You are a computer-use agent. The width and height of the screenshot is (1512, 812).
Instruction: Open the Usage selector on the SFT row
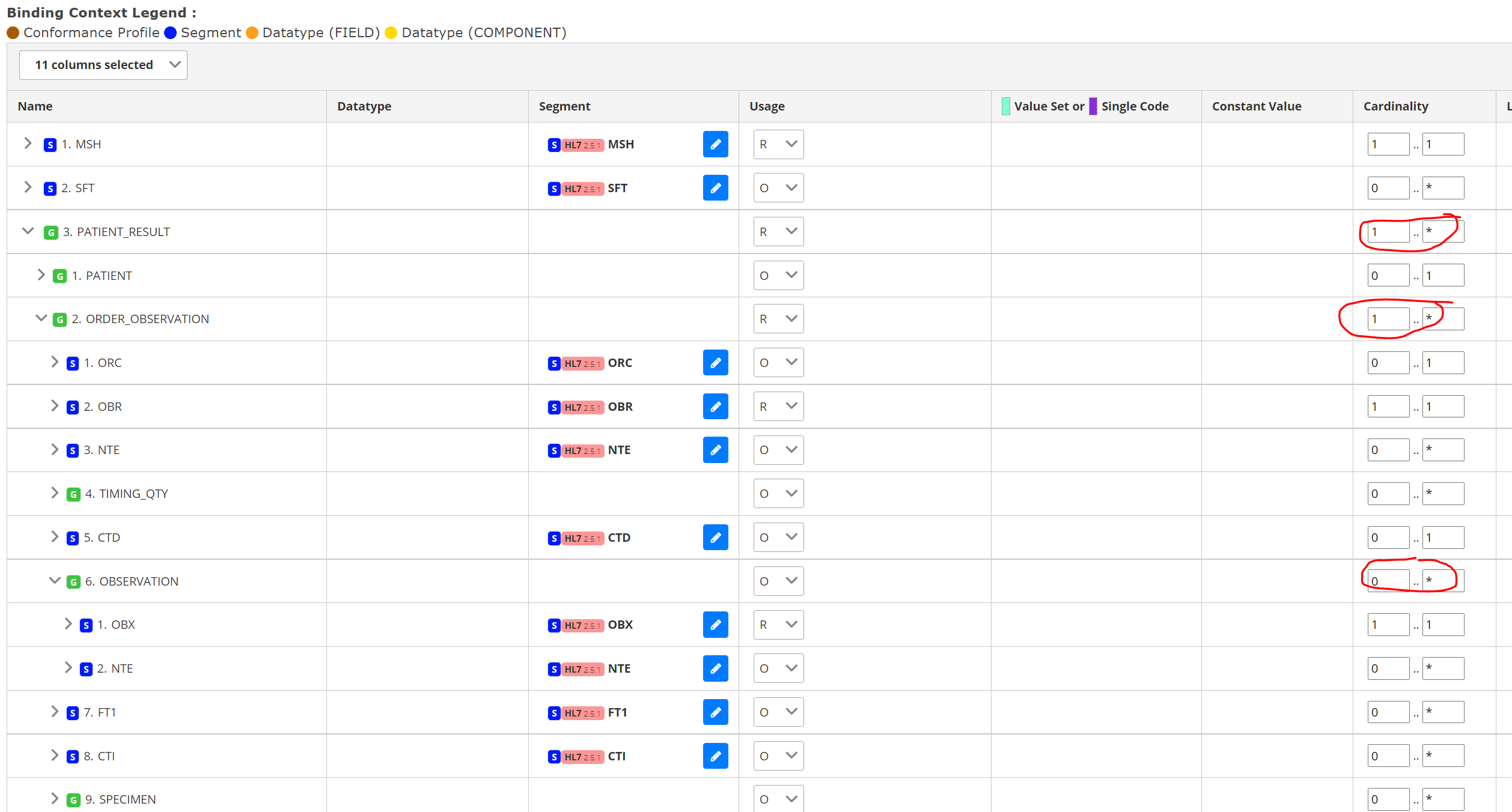(778, 187)
